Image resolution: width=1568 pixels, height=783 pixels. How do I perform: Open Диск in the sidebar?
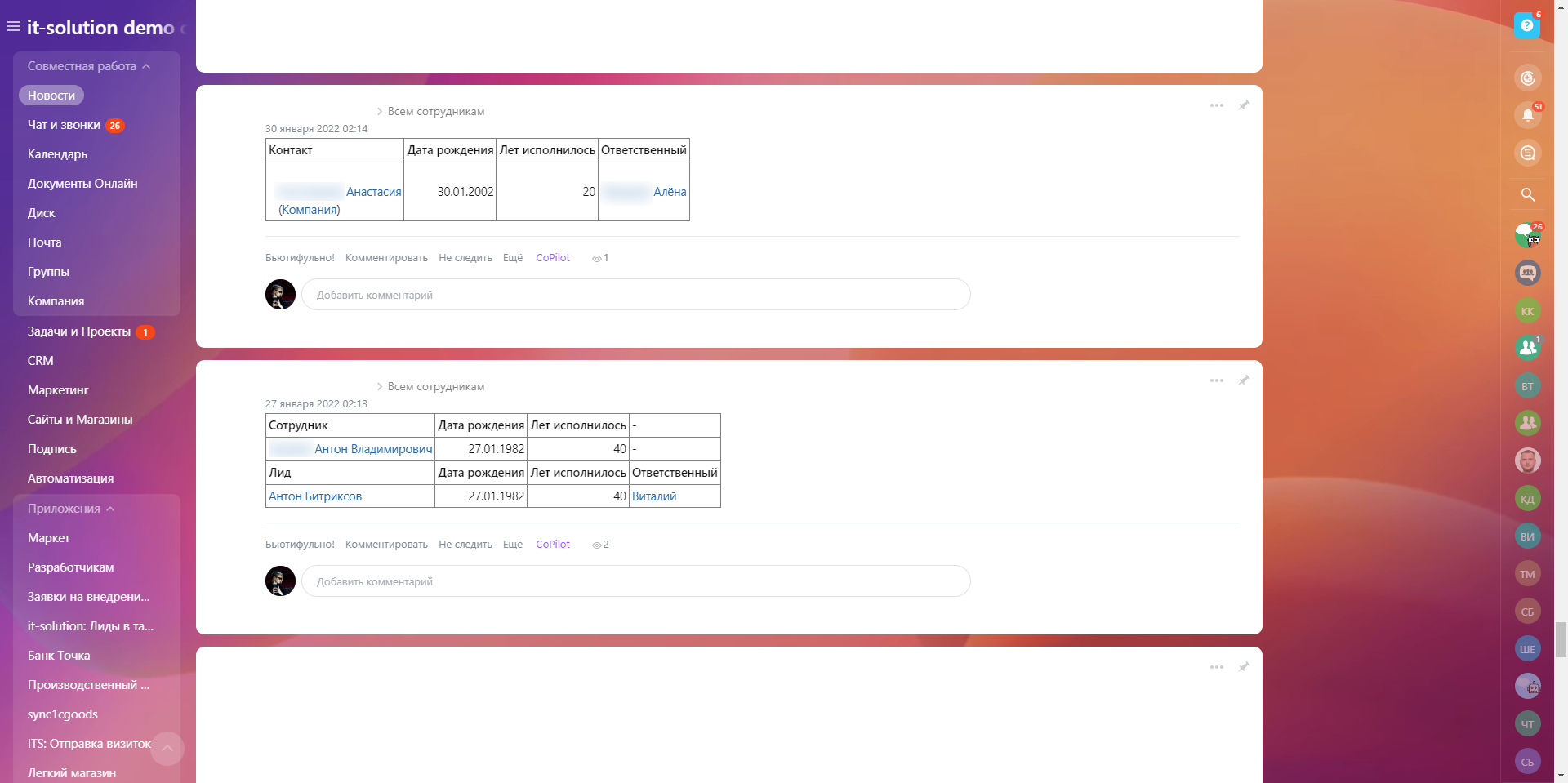(42, 213)
